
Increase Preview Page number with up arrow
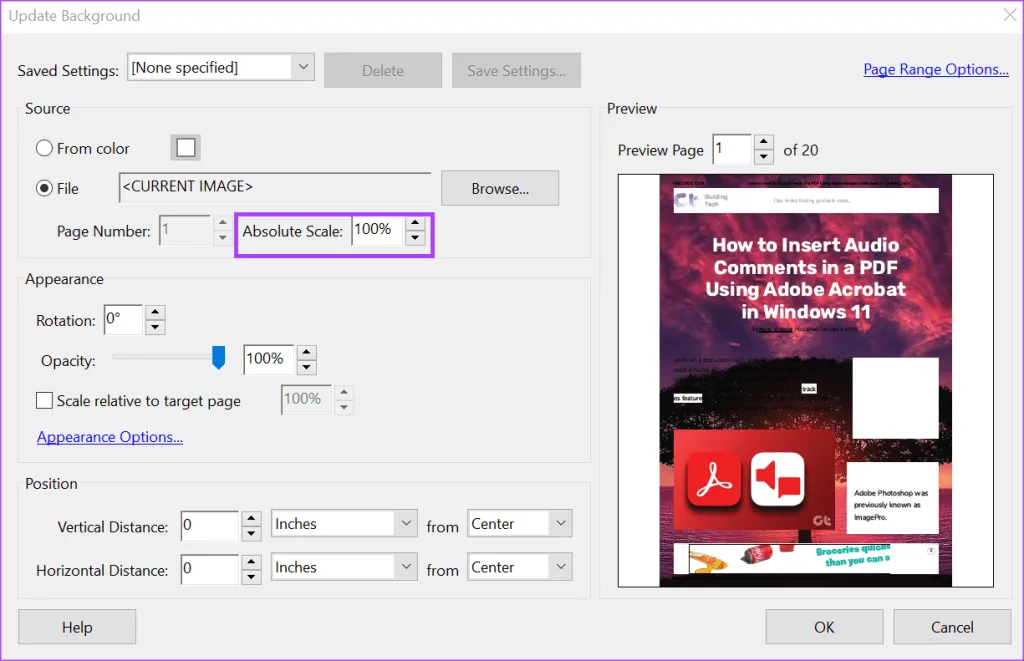(764, 142)
